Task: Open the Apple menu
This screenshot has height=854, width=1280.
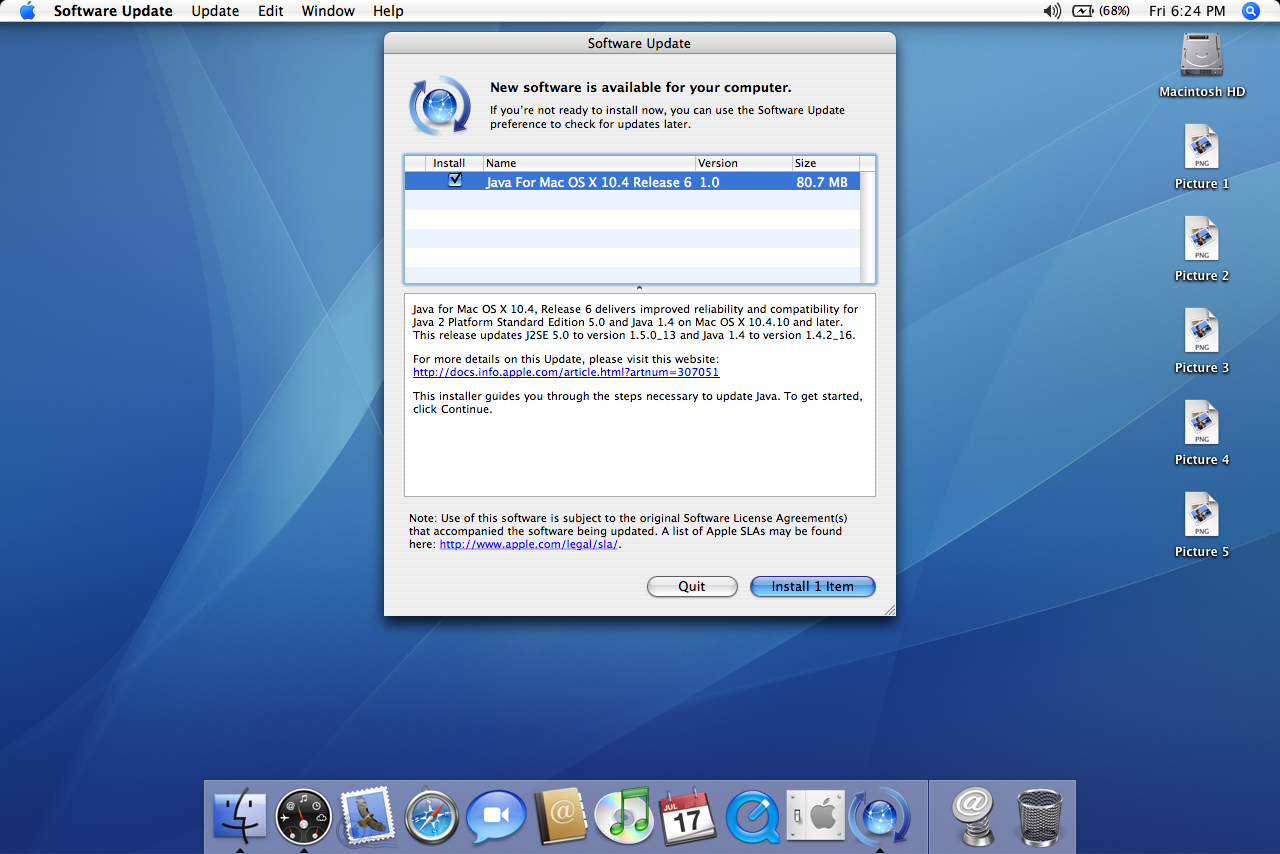Action: [x=27, y=11]
